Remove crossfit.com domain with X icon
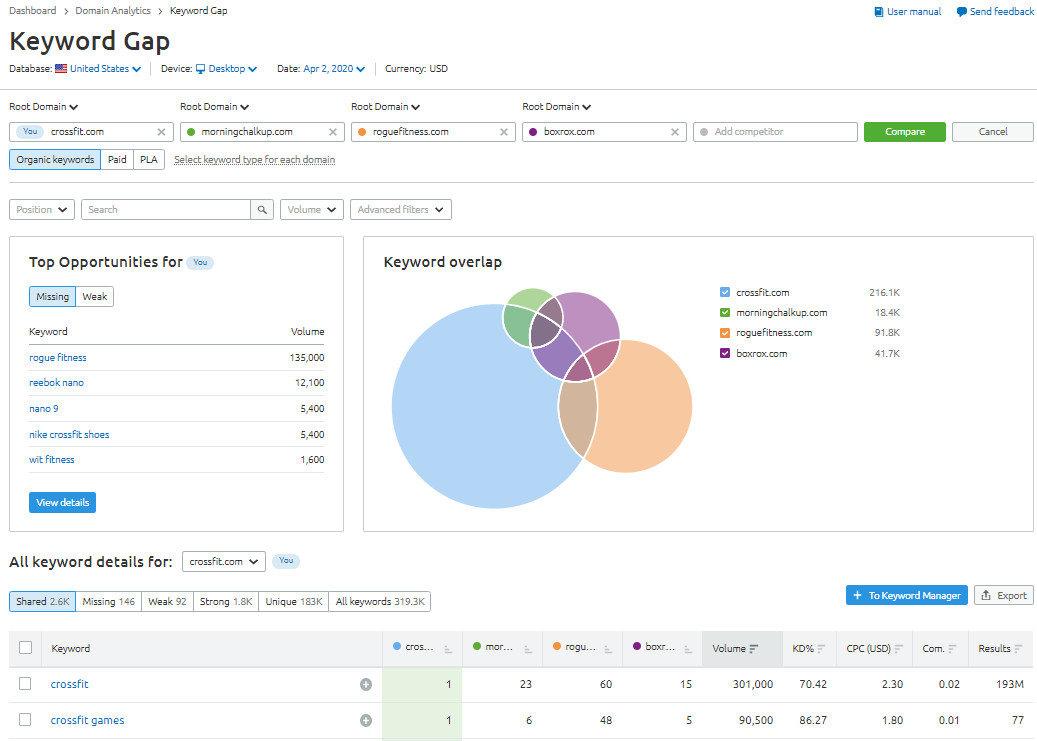 162,132
